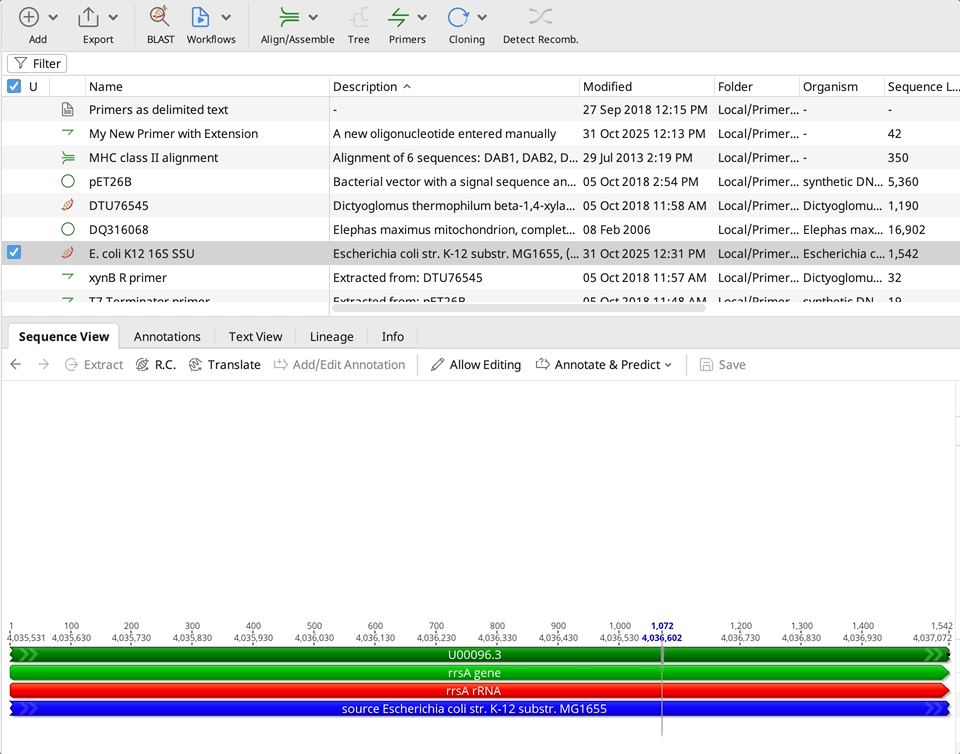
Task: Switch to the Lineage tab
Action: pos(331,337)
